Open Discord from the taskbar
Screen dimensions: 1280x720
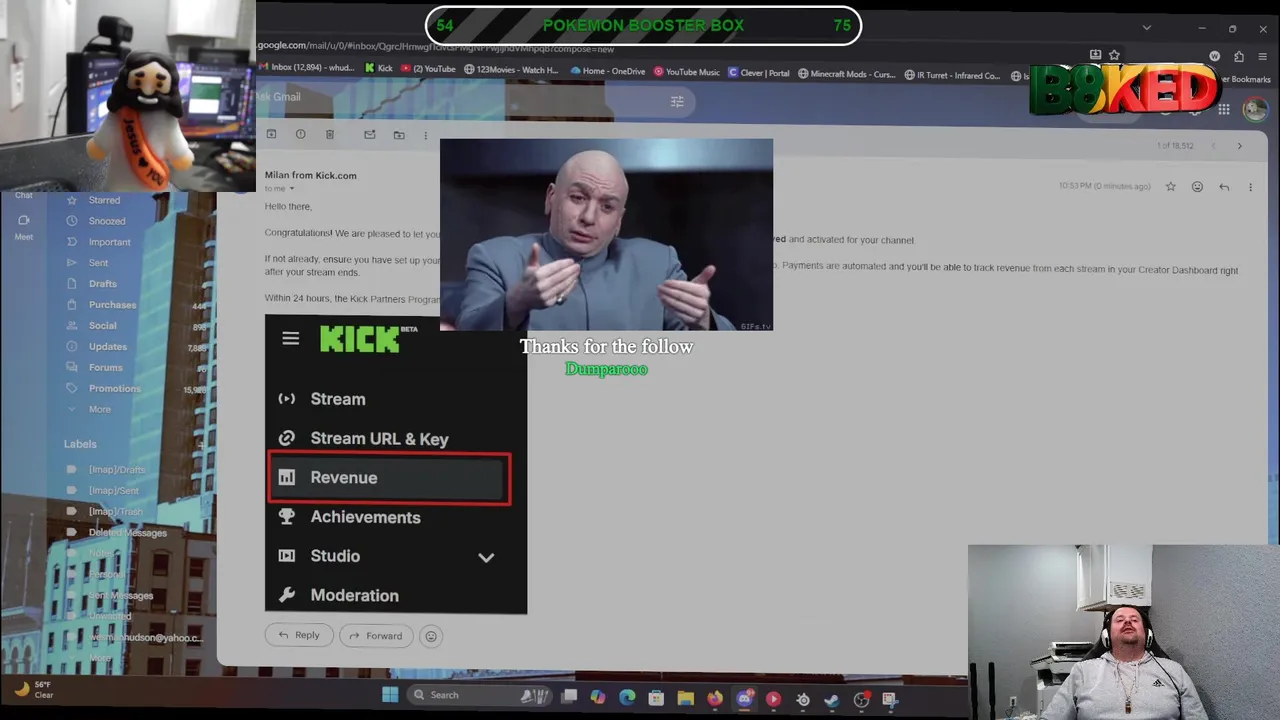tap(744, 699)
